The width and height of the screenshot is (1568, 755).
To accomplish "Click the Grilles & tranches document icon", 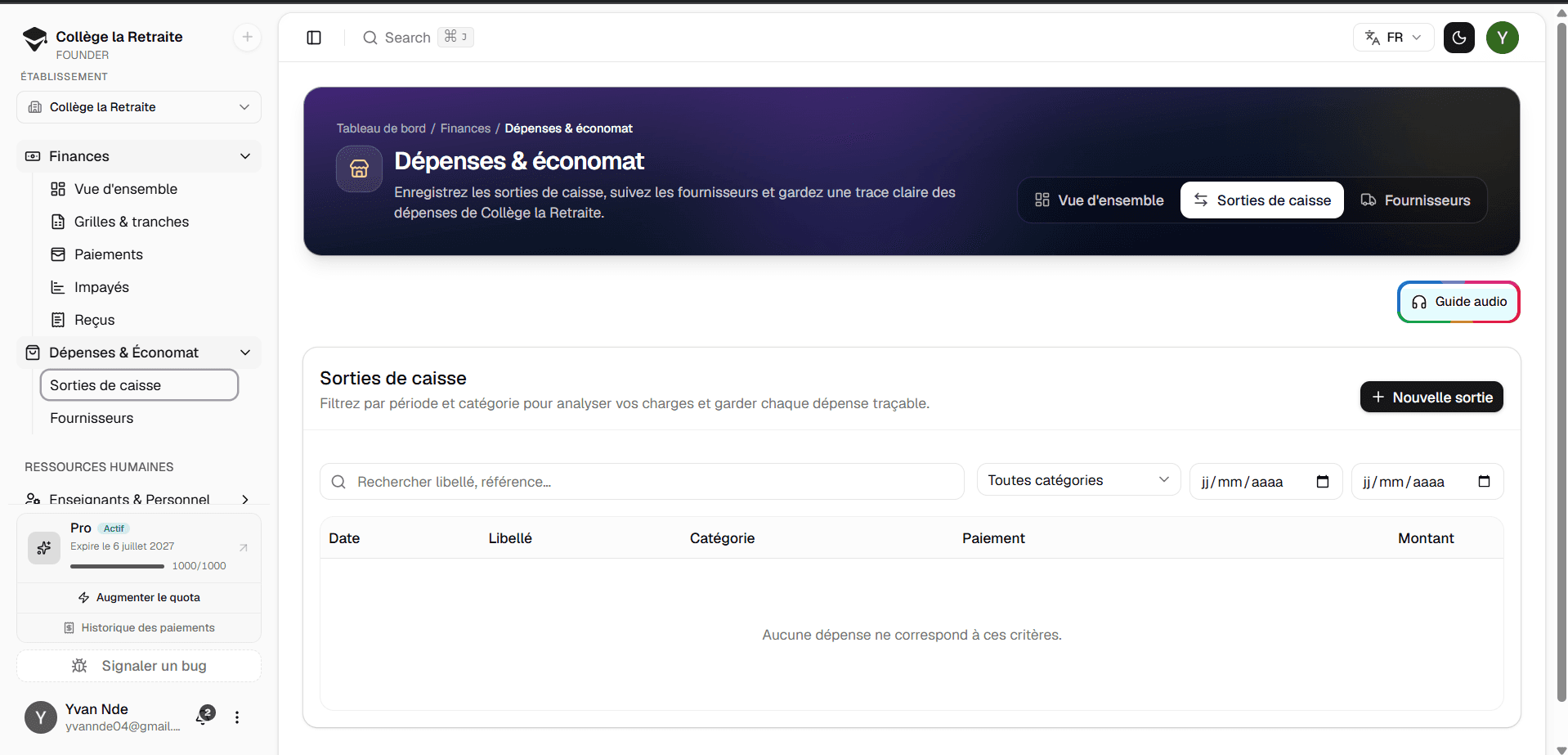I will pos(58,222).
